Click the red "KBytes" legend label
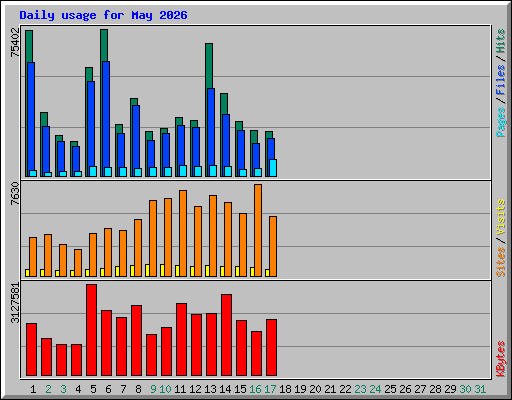Screen dimensions: 512x400 [x=501, y=359]
